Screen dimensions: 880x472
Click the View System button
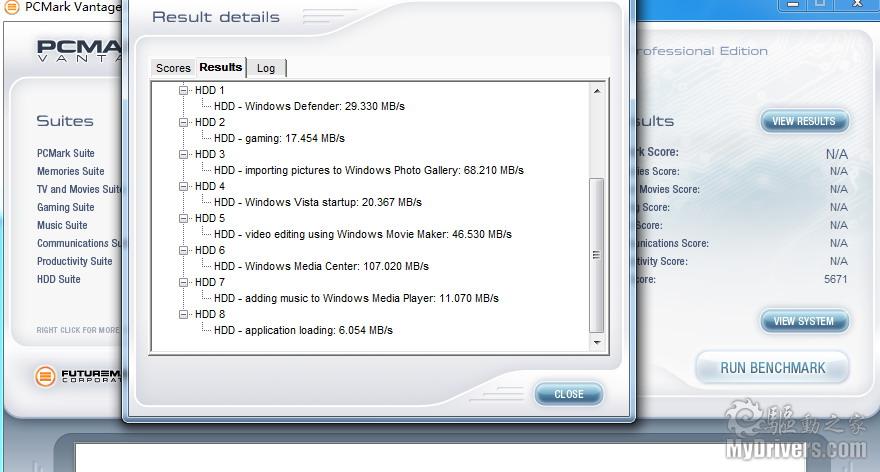803,321
